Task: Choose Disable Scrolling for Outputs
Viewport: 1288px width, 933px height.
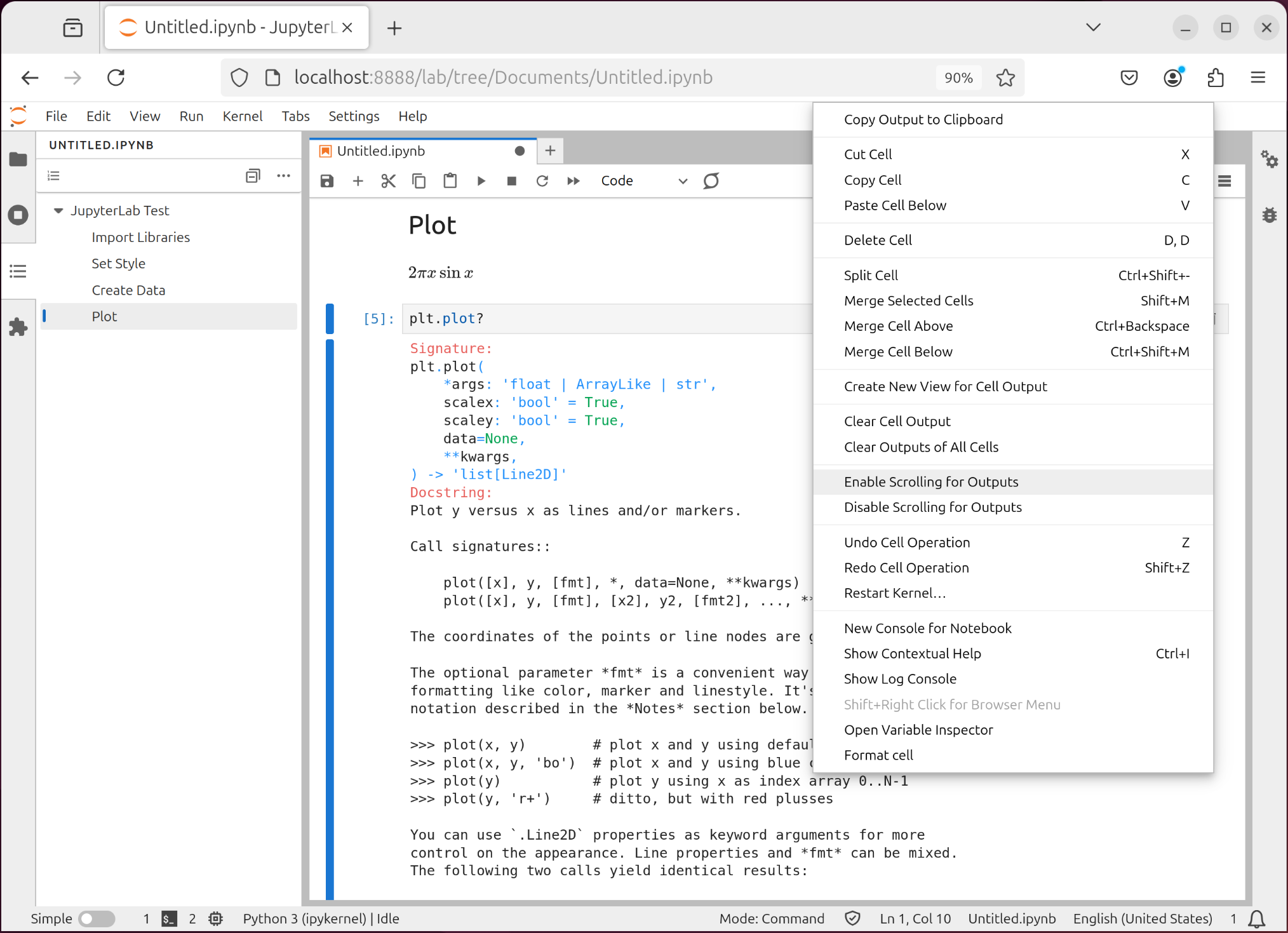Action: coord(1013,507)
